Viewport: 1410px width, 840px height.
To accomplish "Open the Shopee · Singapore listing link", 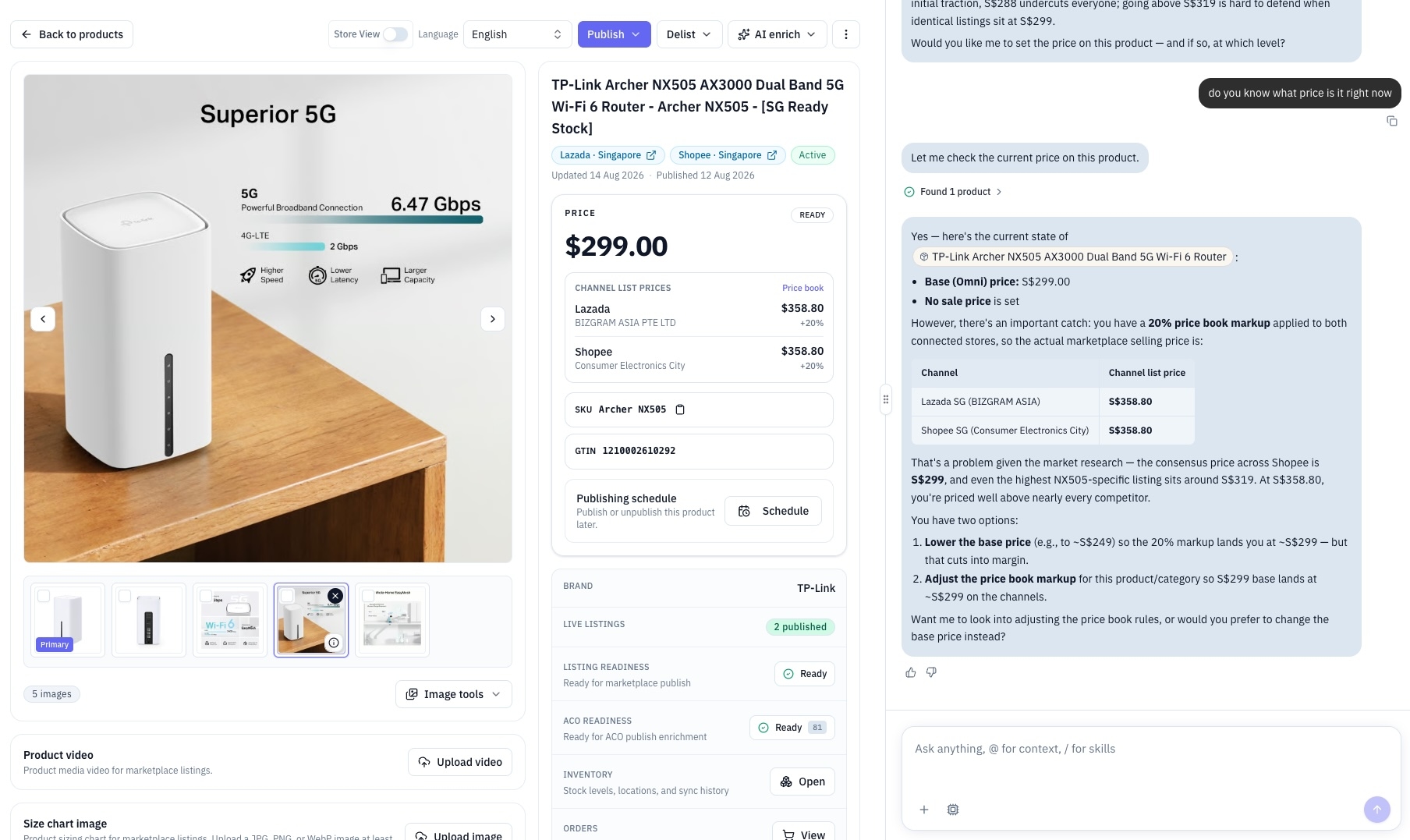I will (x=728, y=155).
